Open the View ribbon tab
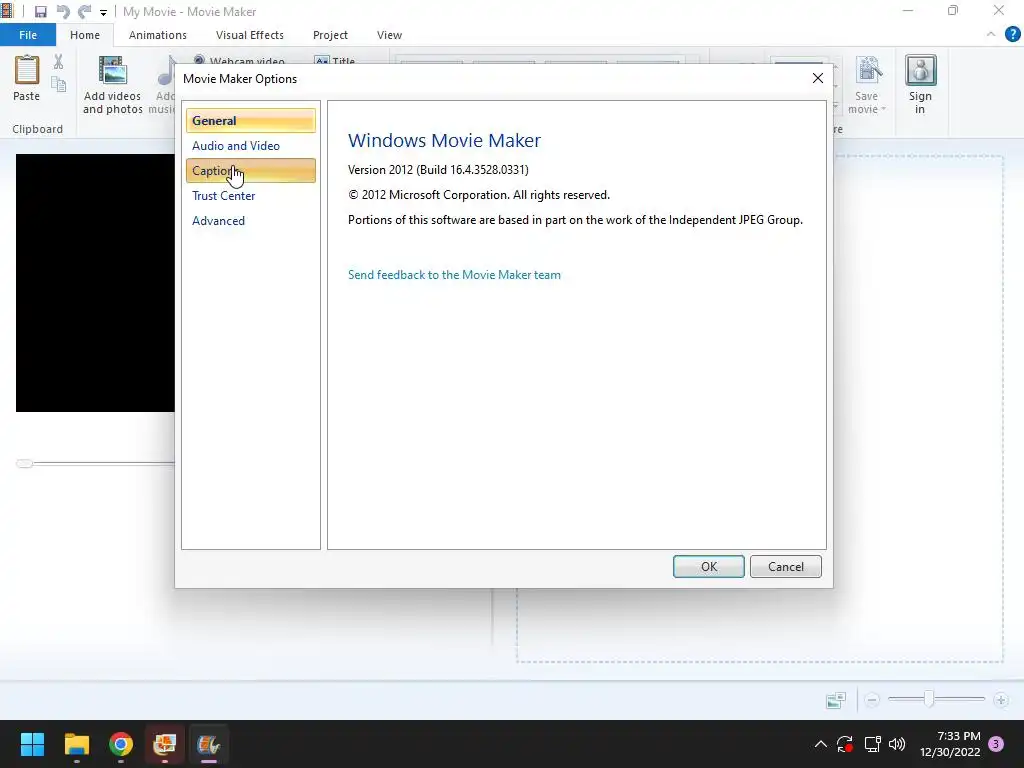The image size is (1024, 768). pyautogui.click(x=389, y=35)
